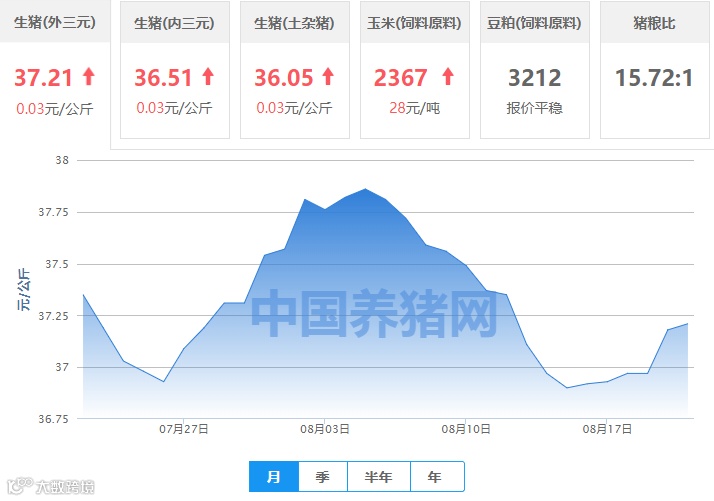Viewport: 714px width, 501px height.
Task: Click the 3212 soybean meal price
Action: (535, 77)
